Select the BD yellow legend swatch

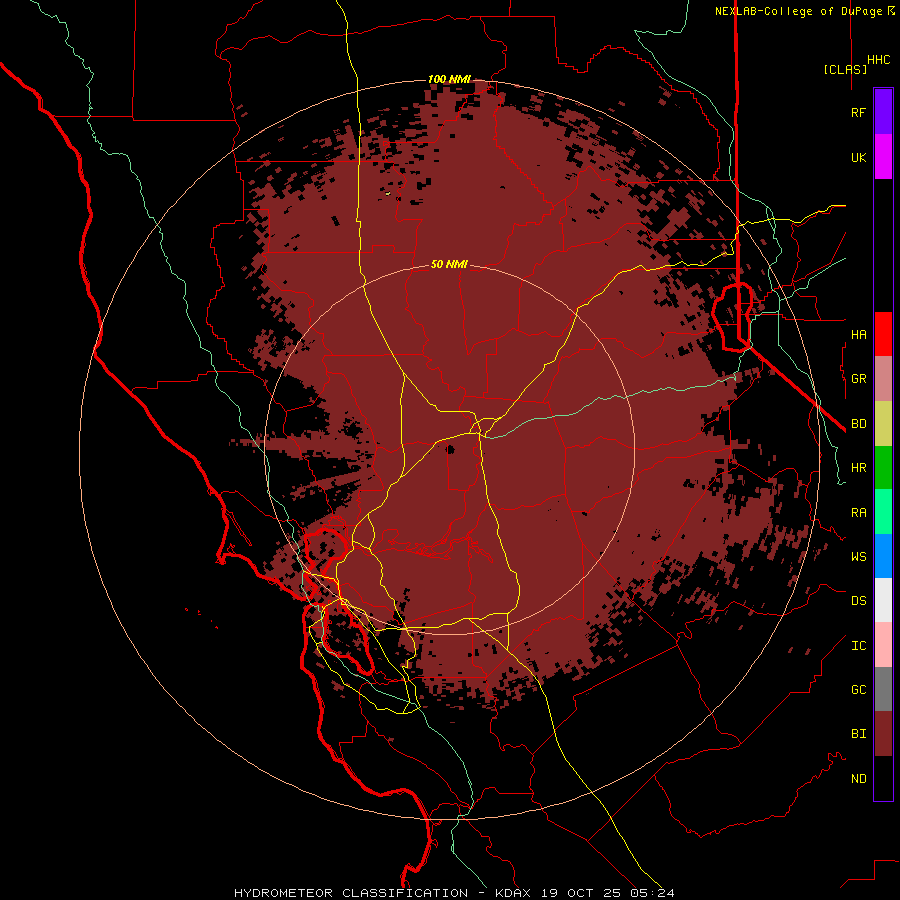tap(883, 424)
